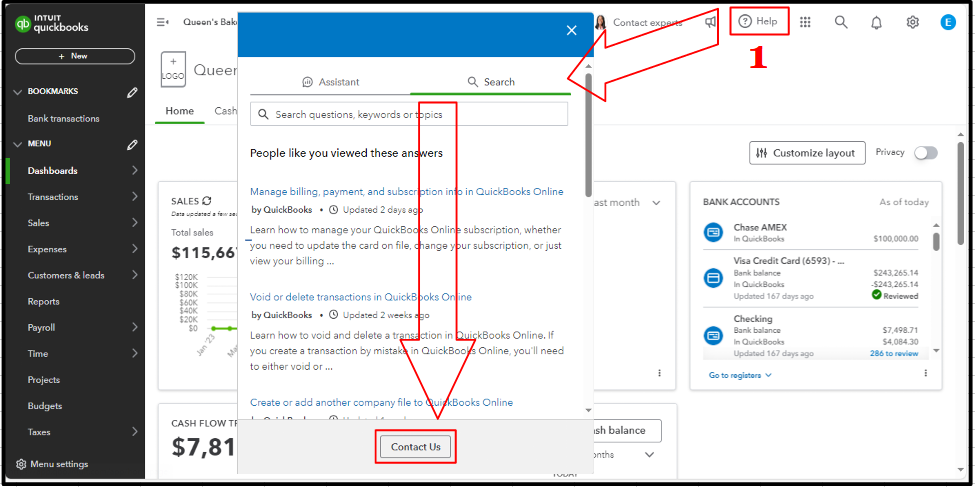
Task: Open the apps grid icon
Action: click(x=805, y=22)
